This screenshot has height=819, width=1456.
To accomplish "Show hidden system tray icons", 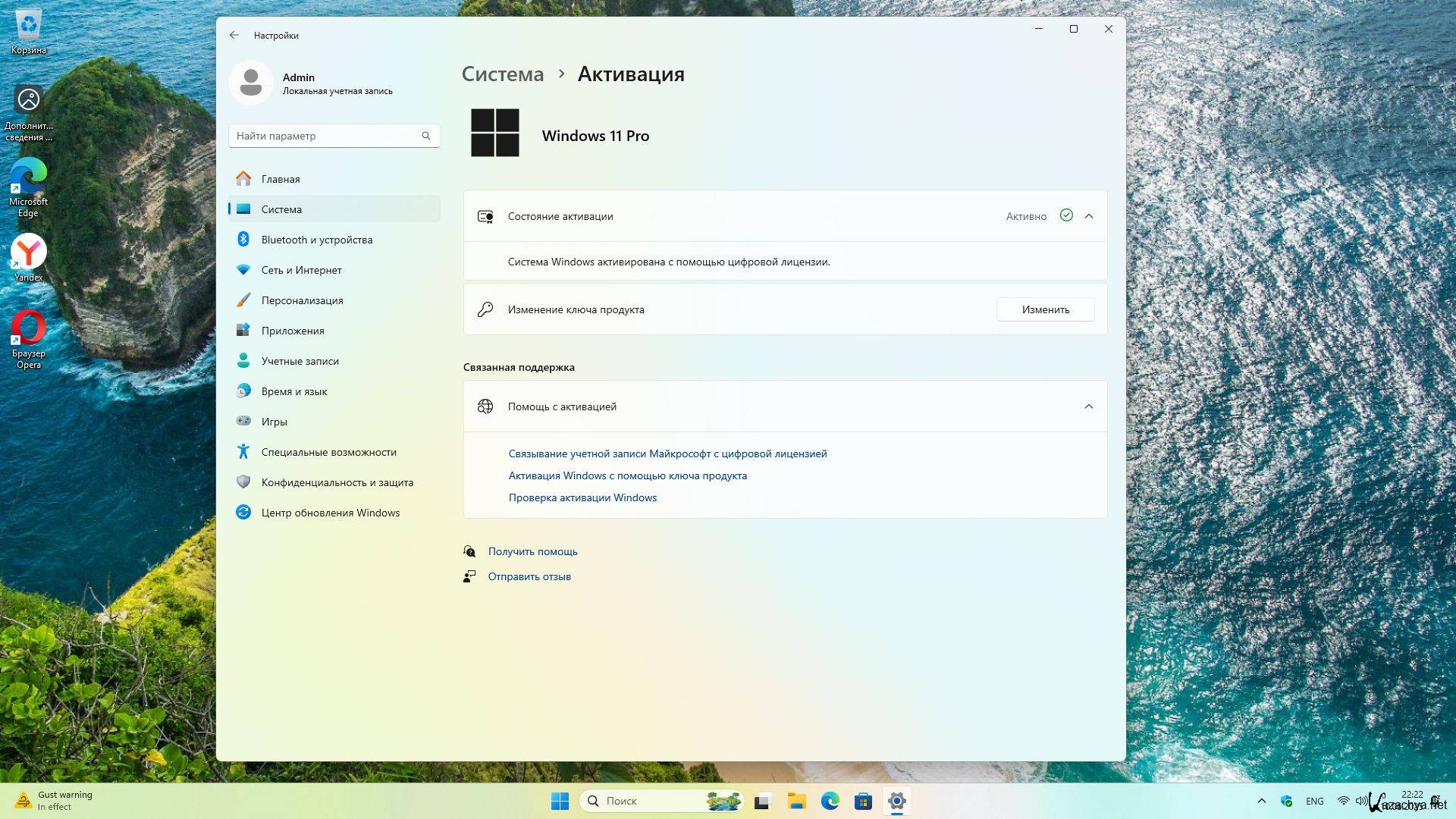I will (x=1261, y=801).
